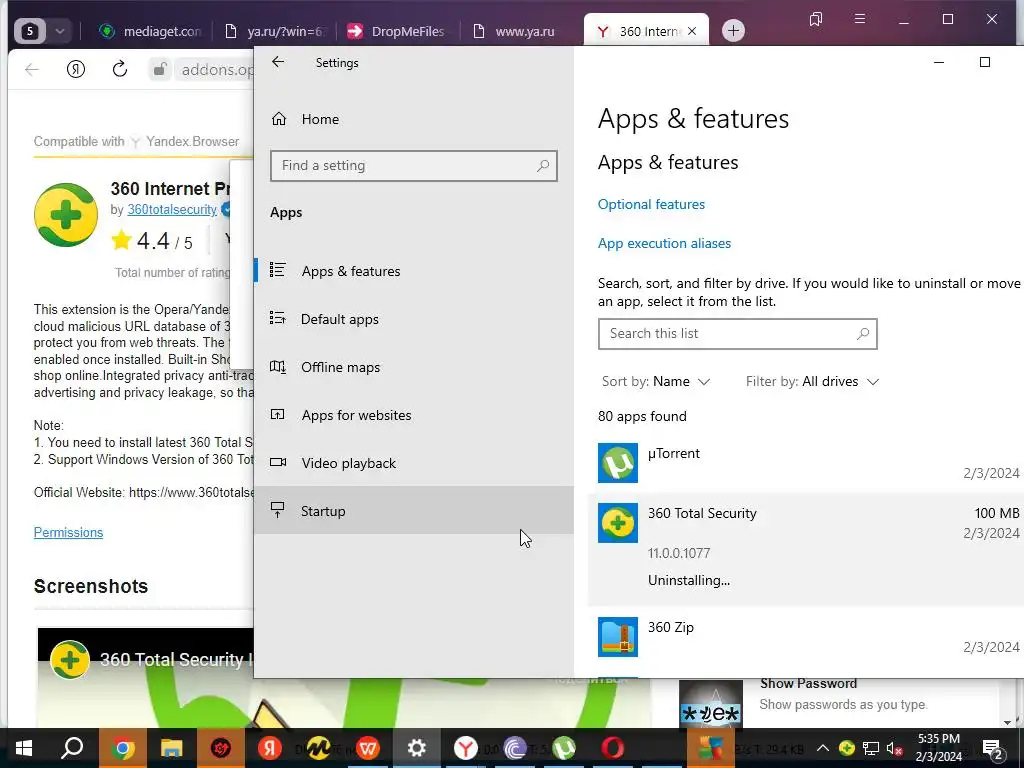Open Offline maps settings
Image resolution: width=1024 pixels, height=768 pixels.
coord(414,367)
